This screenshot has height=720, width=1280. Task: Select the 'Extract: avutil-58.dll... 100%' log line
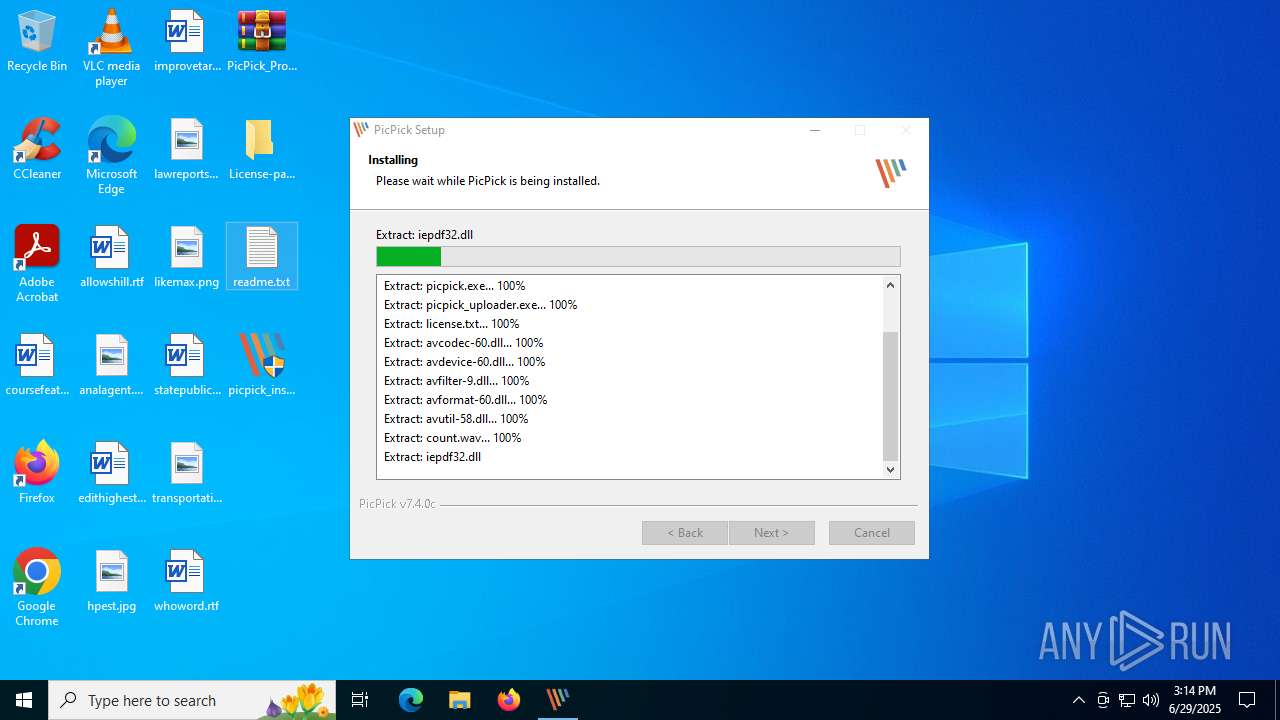coord(456,419)
